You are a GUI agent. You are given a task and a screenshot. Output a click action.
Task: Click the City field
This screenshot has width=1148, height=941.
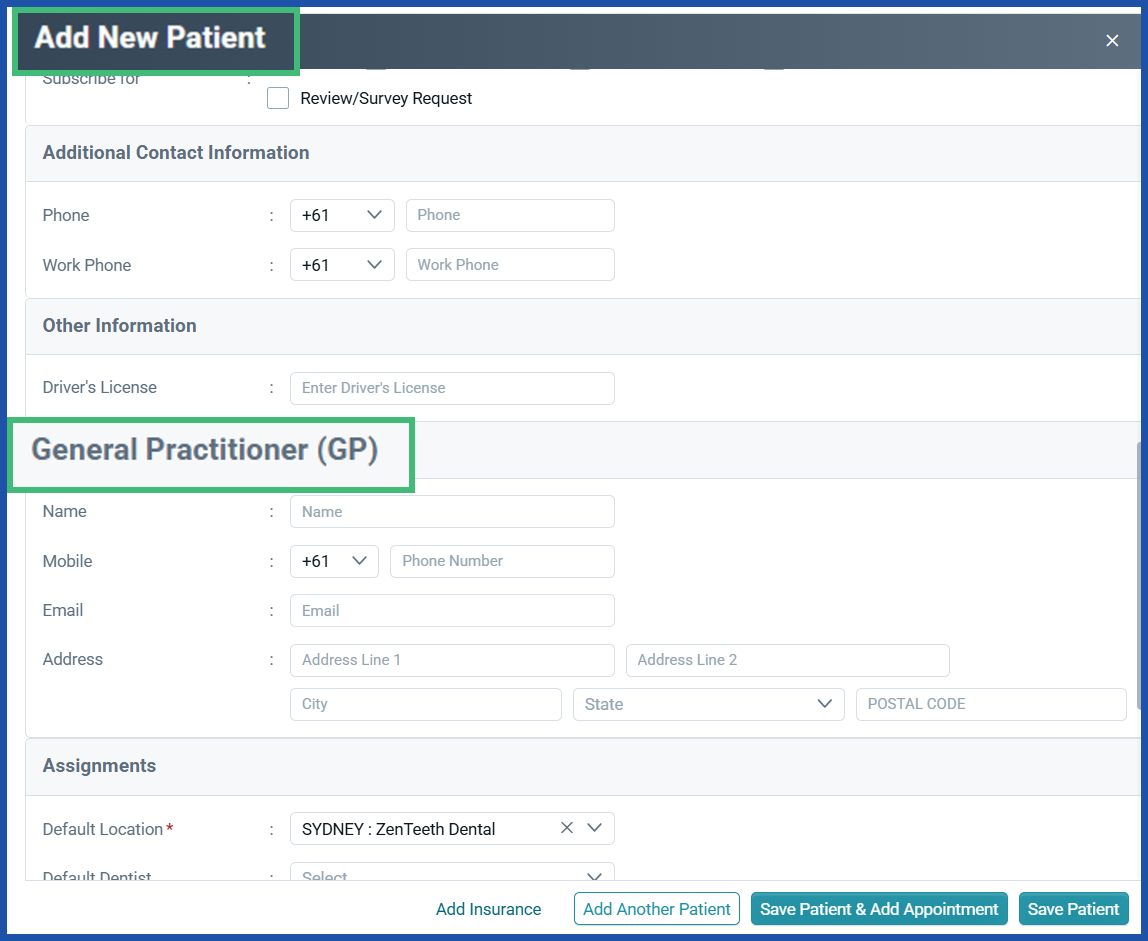[x=425, y=704]
